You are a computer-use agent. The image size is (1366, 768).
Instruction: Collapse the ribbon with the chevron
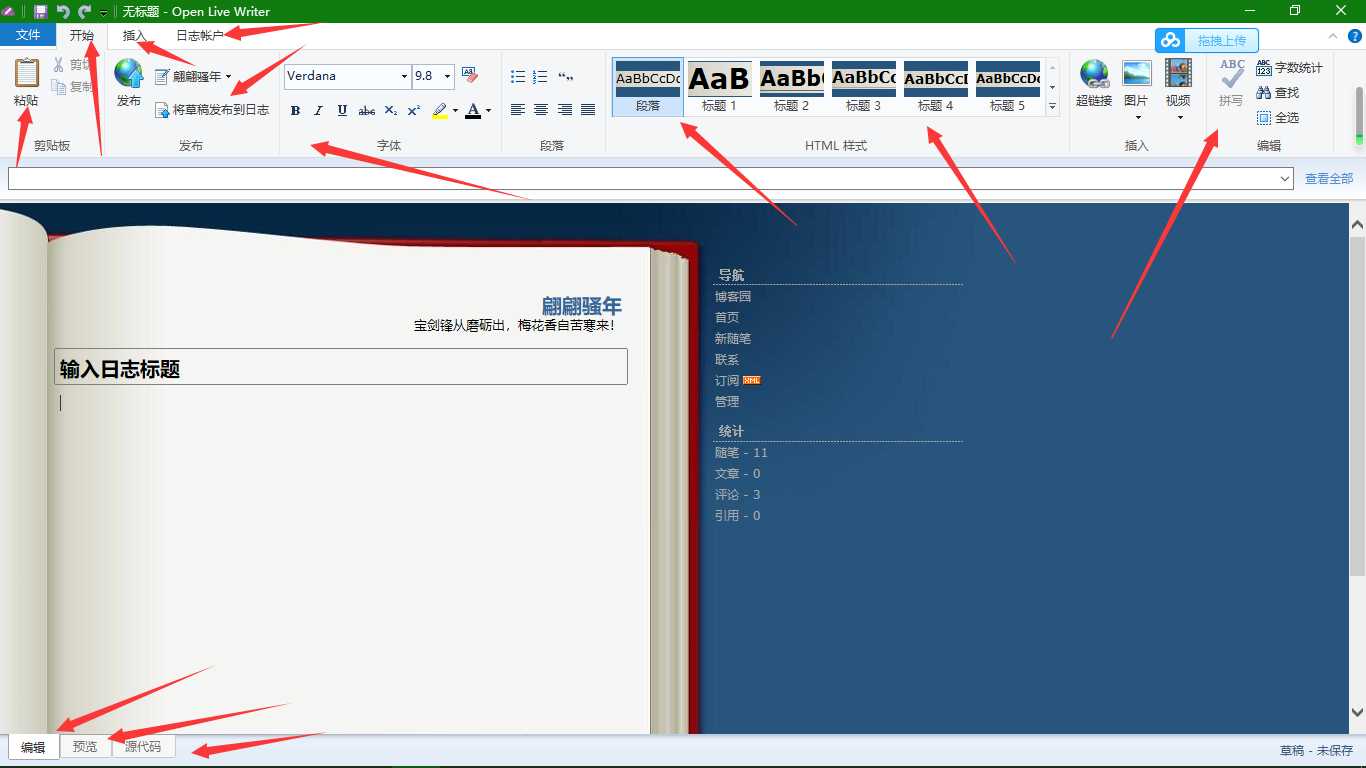[1332, 36]
